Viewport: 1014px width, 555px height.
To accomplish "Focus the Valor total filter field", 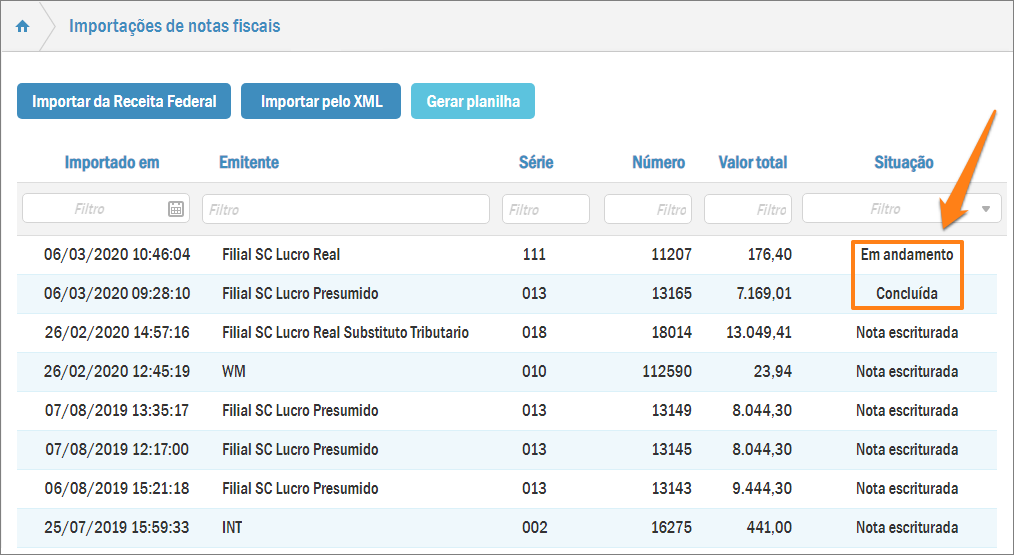I will click(x=748, y=209).
